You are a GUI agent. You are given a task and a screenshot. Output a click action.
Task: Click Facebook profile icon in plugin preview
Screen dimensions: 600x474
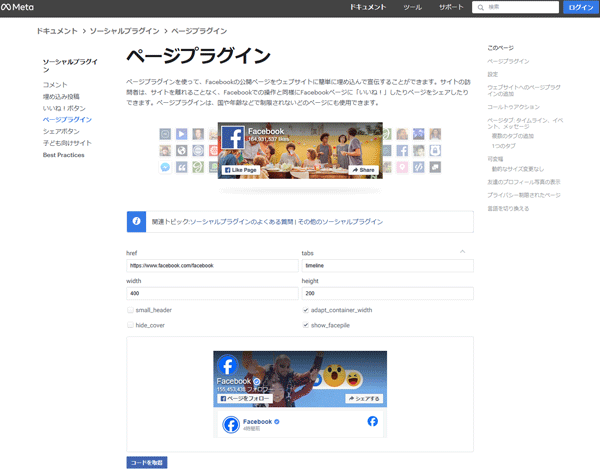[227, 366]
